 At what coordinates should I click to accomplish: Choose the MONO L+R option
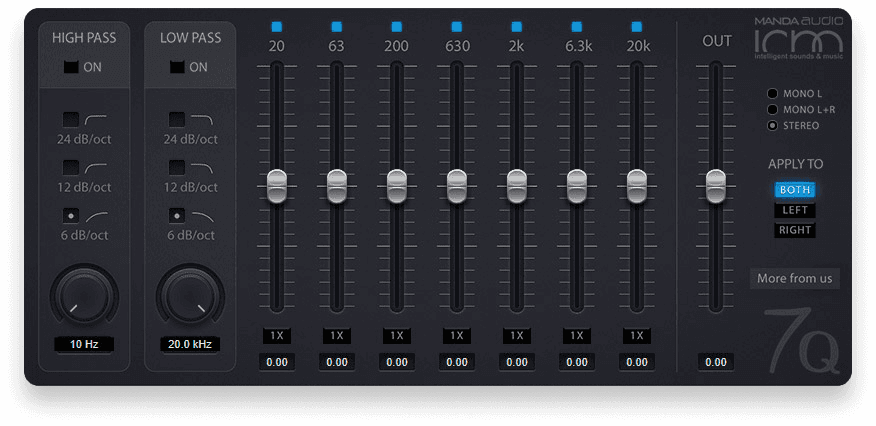pos(772,109)
